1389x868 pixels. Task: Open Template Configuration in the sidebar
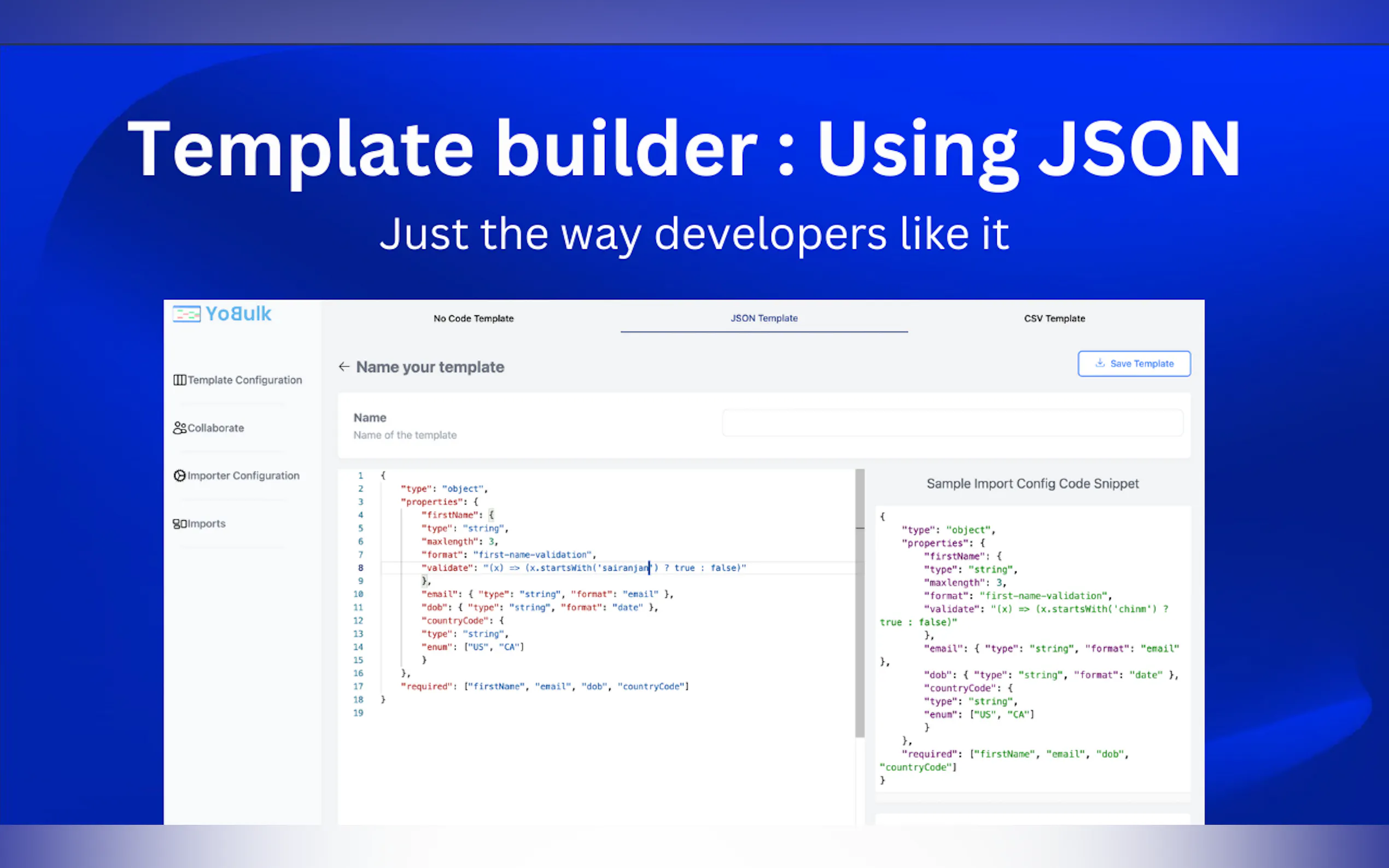tap(244, 380)
